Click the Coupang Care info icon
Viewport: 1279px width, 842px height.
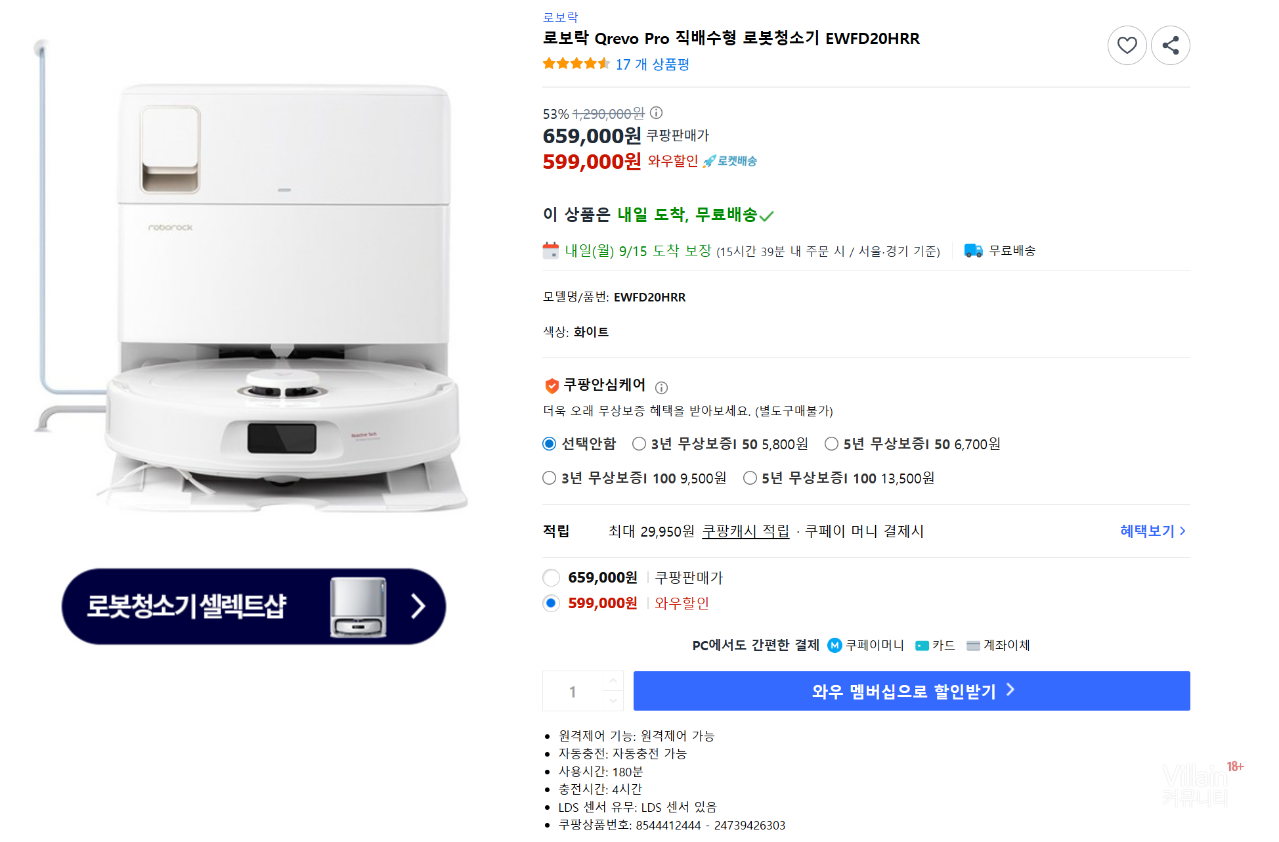[x=661, y=387]
